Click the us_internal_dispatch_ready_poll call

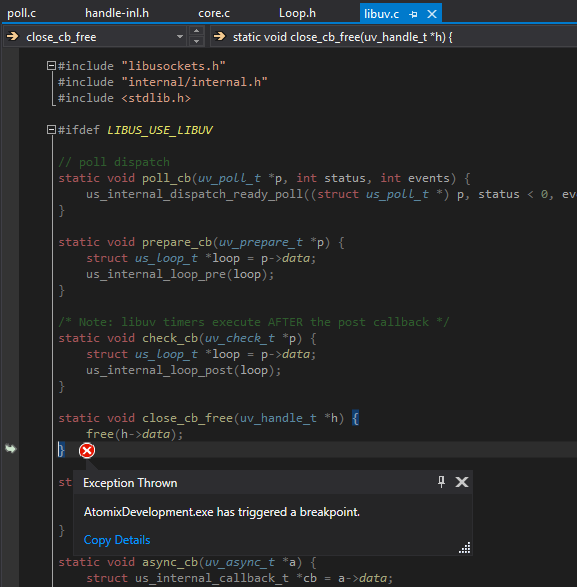[x=194, y=194]
